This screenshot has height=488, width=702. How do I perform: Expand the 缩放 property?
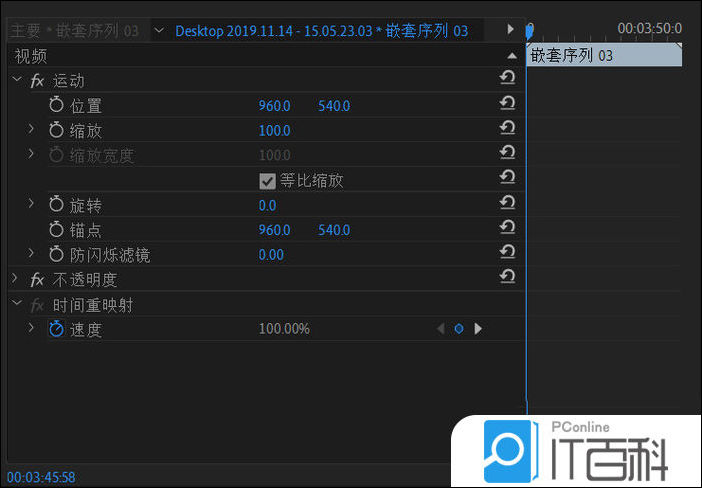(x=31, y=129)
